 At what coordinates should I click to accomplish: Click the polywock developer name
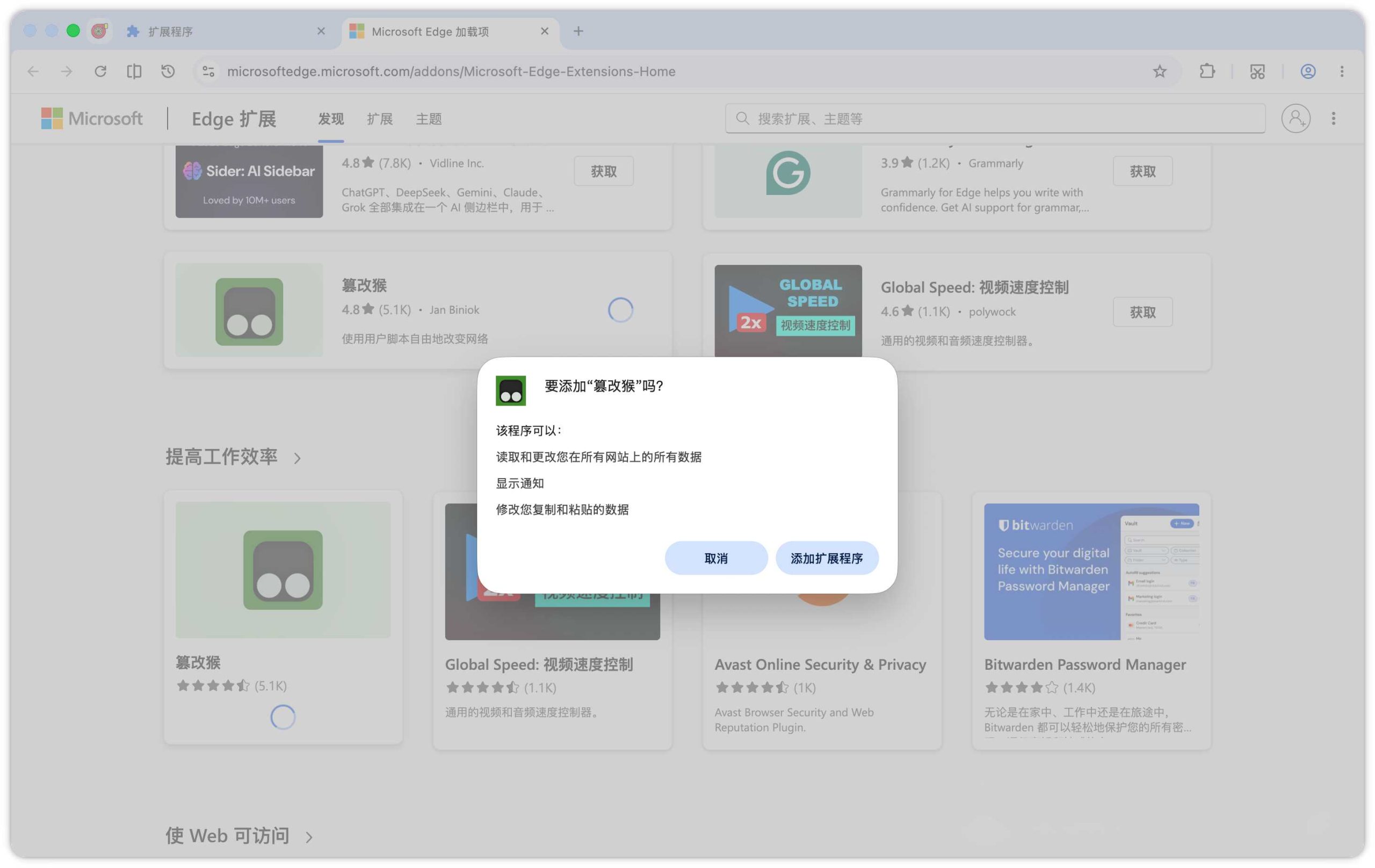coord(992,312)
